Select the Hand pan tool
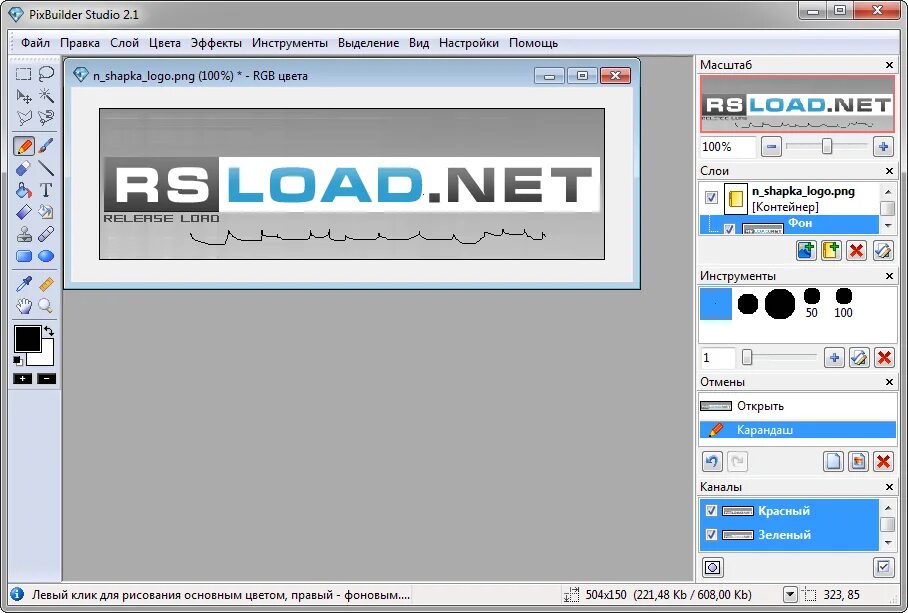 pyautogui.click(x=23, y=306)
